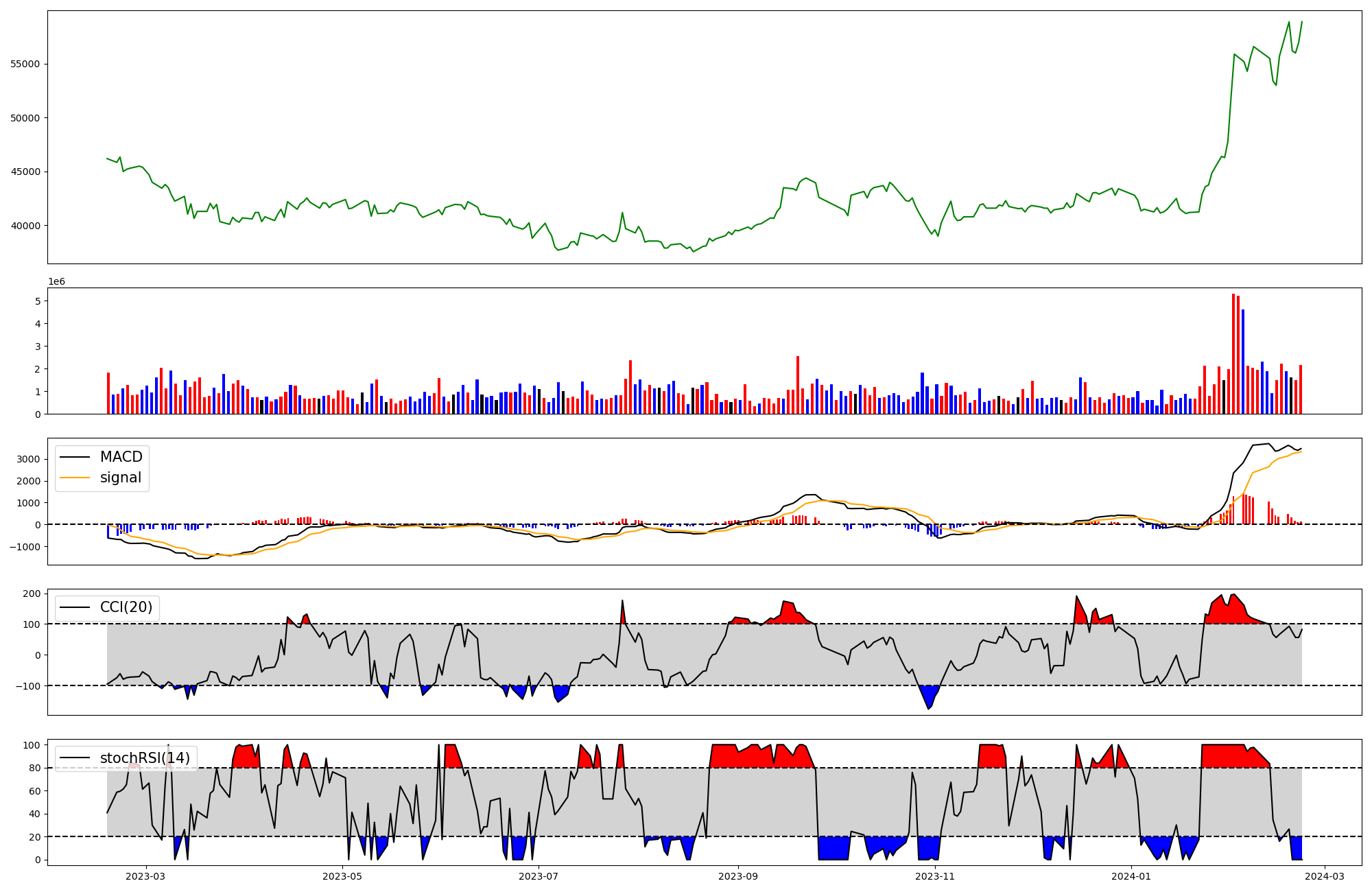
Task: Click the 45000 price axis label
Action: tap(25, 172)
